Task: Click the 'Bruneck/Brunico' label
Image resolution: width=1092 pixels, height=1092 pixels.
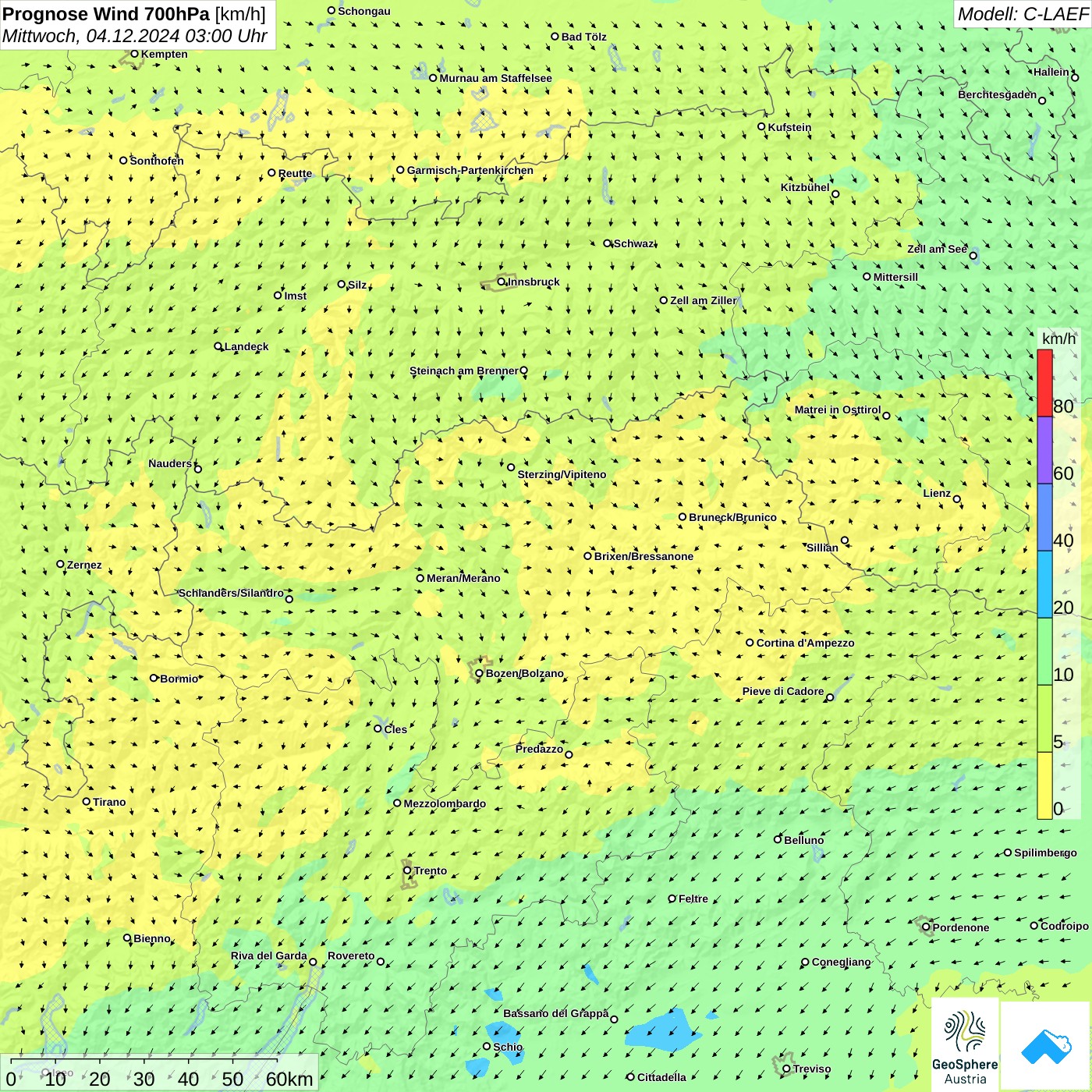Action: coord(732,517)
